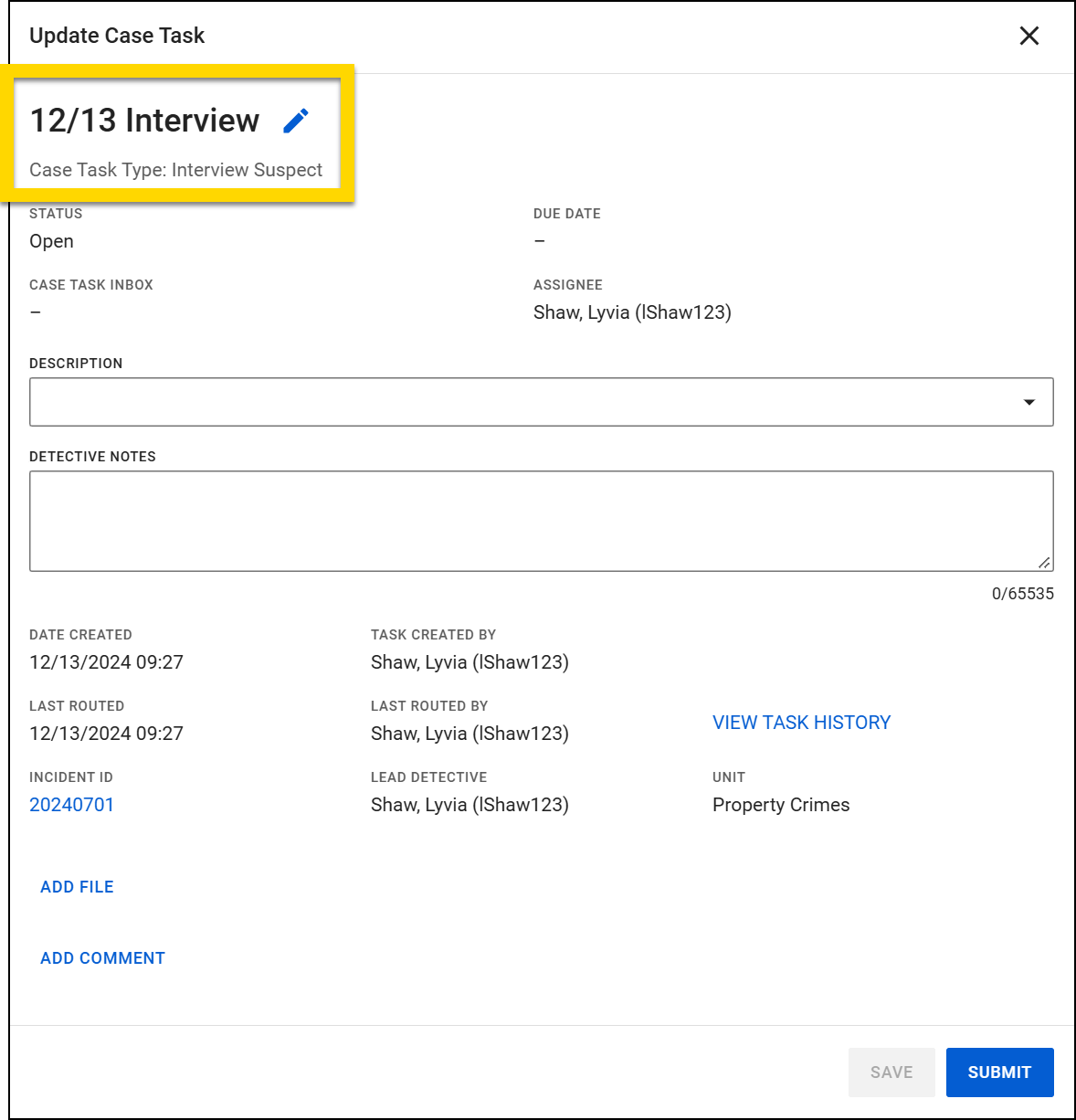The height and width of the screenshot is (1120, 1076).
Task: Click the Description input box
Action: point(457,401)
